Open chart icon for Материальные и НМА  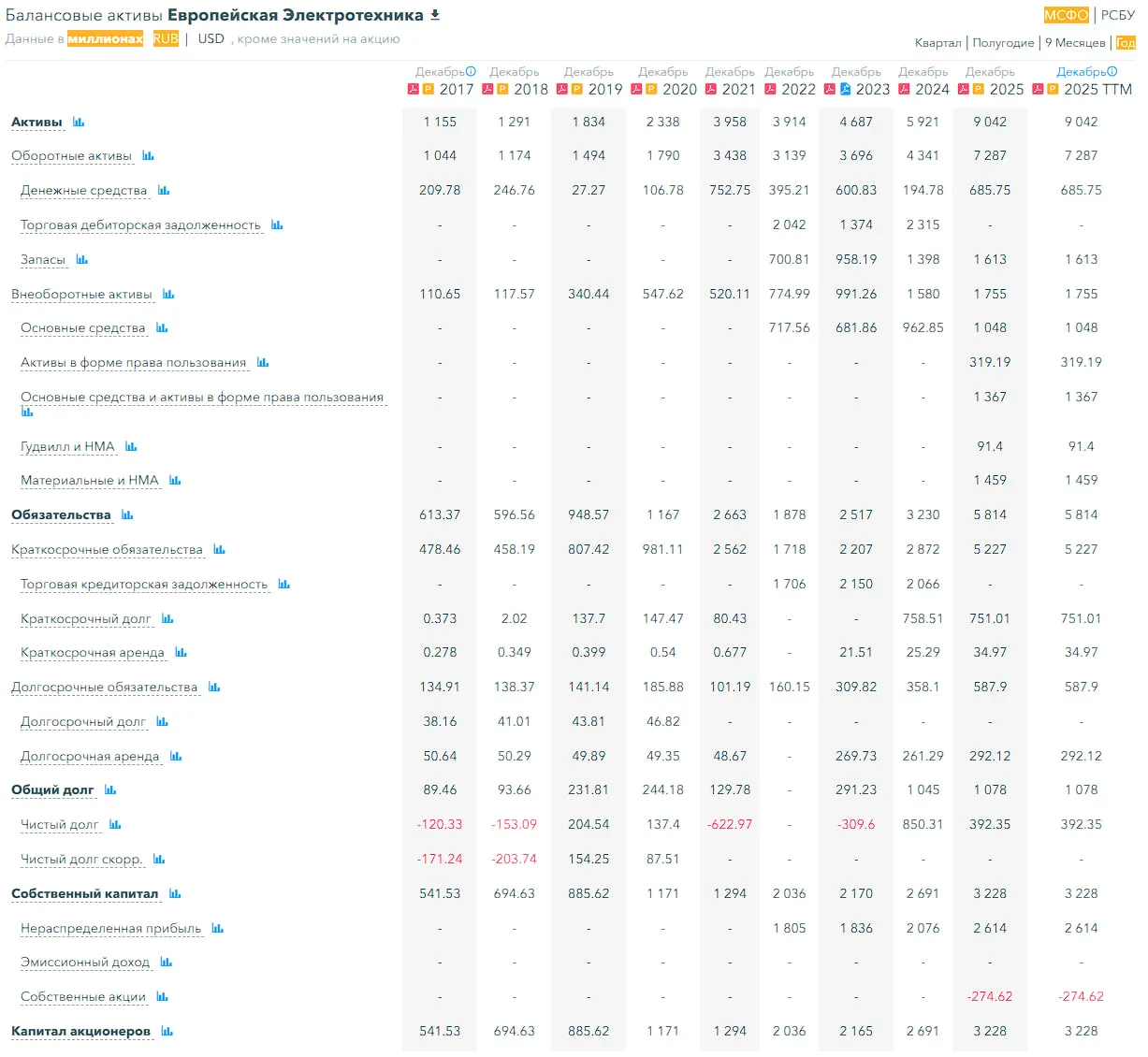tap(175, 481)
